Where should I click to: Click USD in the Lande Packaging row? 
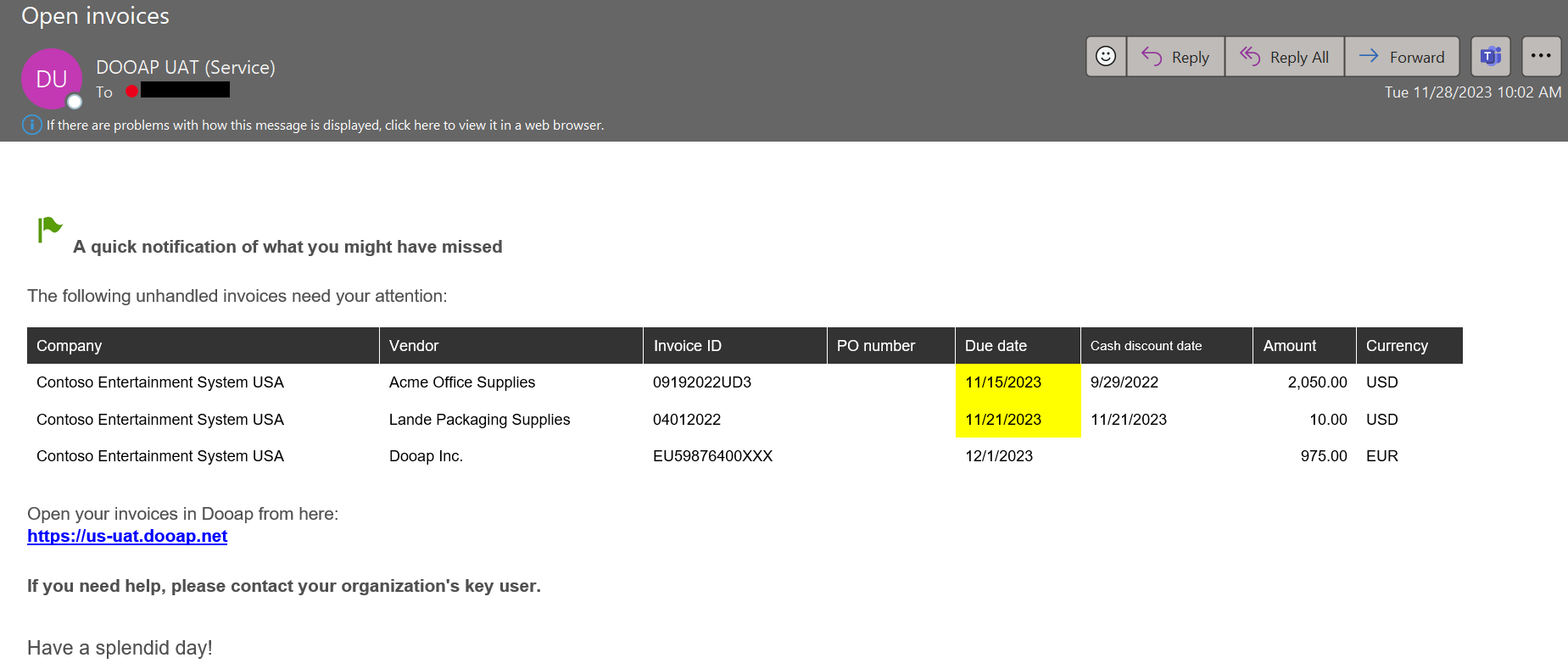[x=1382, y=420]
